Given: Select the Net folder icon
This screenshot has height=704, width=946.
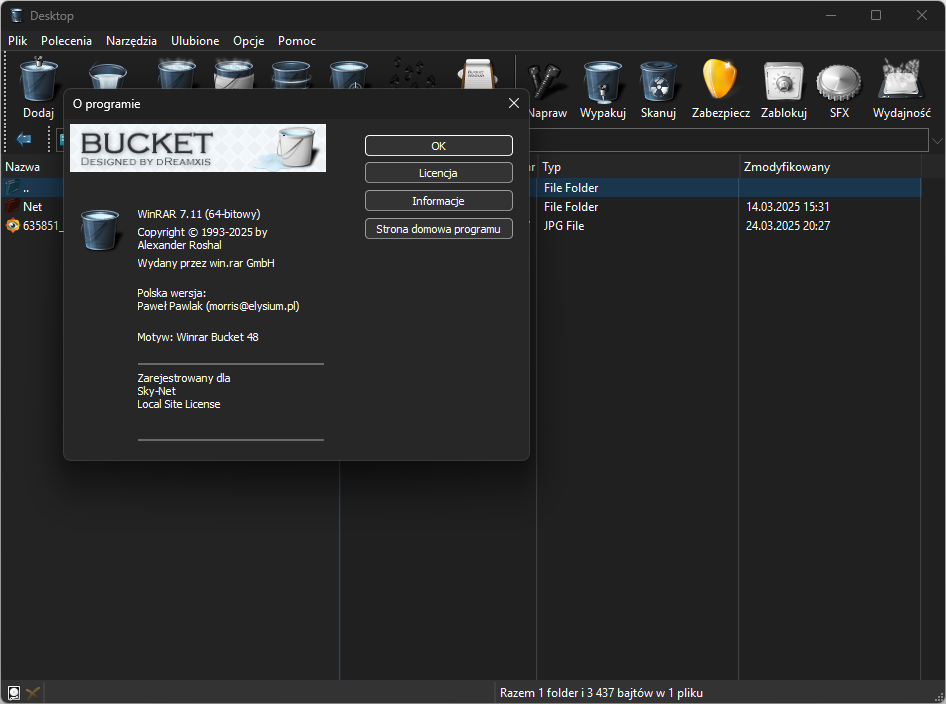Looking at the screenshot, I should 12,206.
